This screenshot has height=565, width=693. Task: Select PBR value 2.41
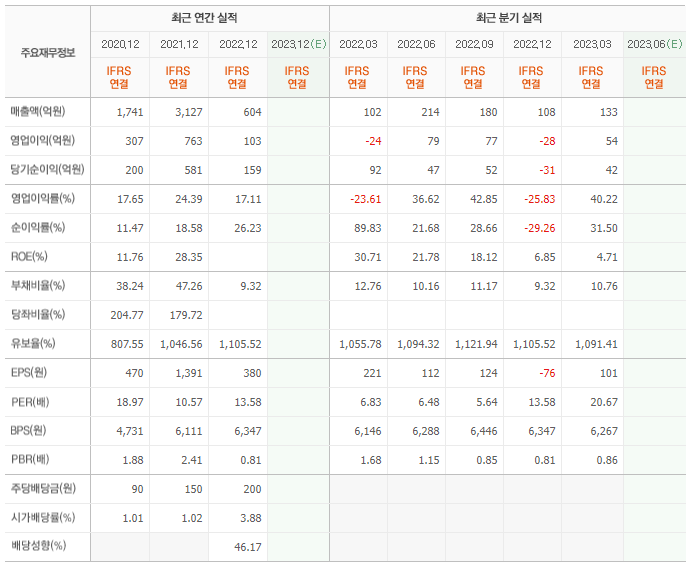(192, 460)
